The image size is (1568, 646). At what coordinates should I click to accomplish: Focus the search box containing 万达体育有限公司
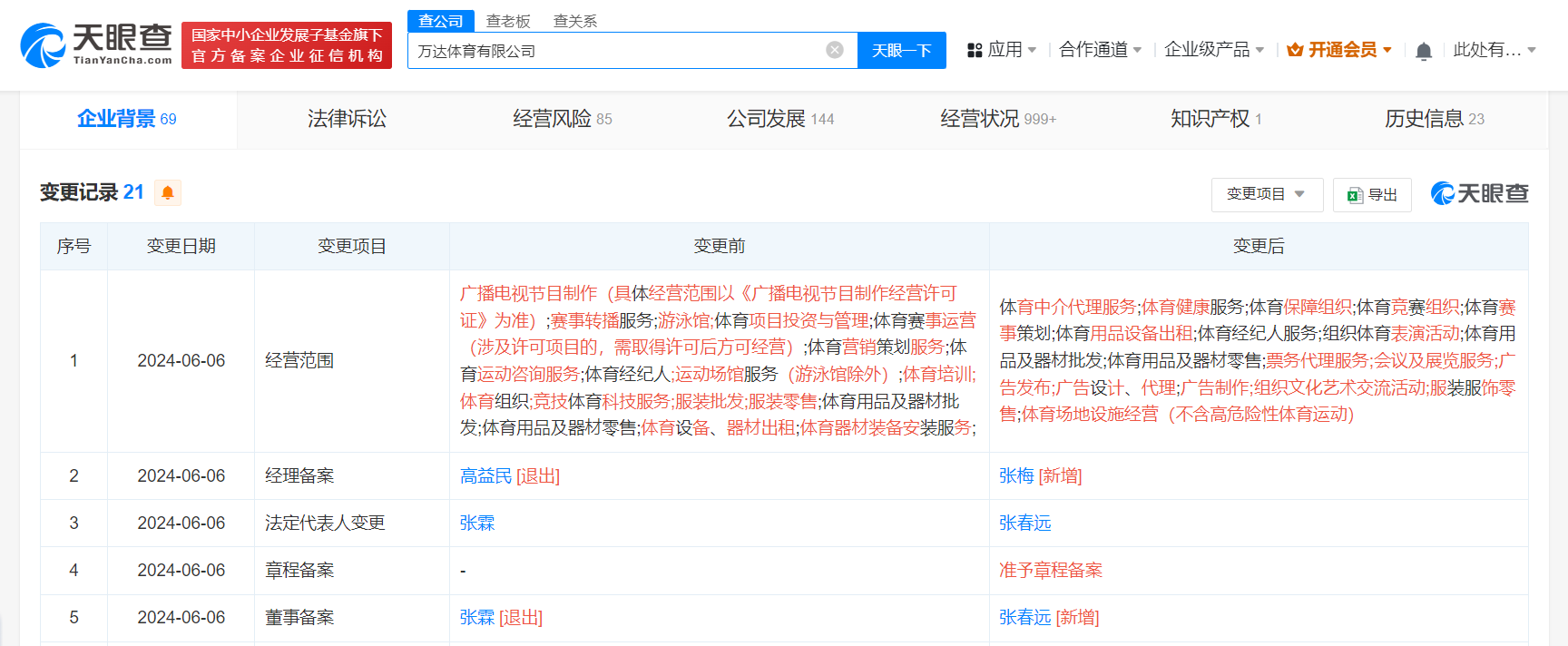tap(632, 51)
